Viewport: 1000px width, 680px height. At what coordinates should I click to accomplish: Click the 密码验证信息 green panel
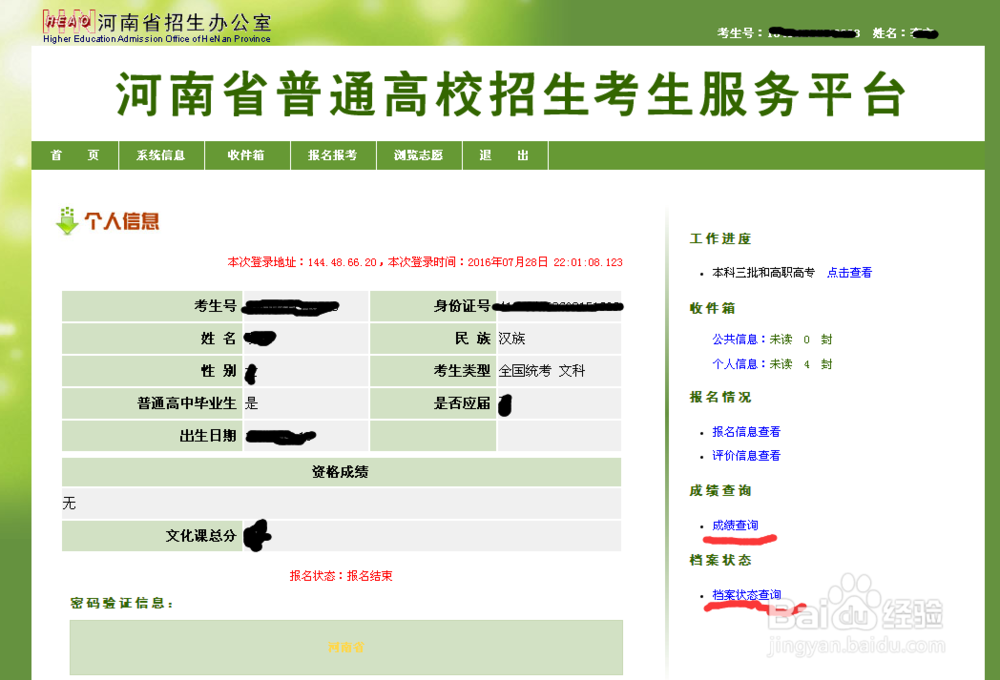pyautogui.click(x=345, y=648)
